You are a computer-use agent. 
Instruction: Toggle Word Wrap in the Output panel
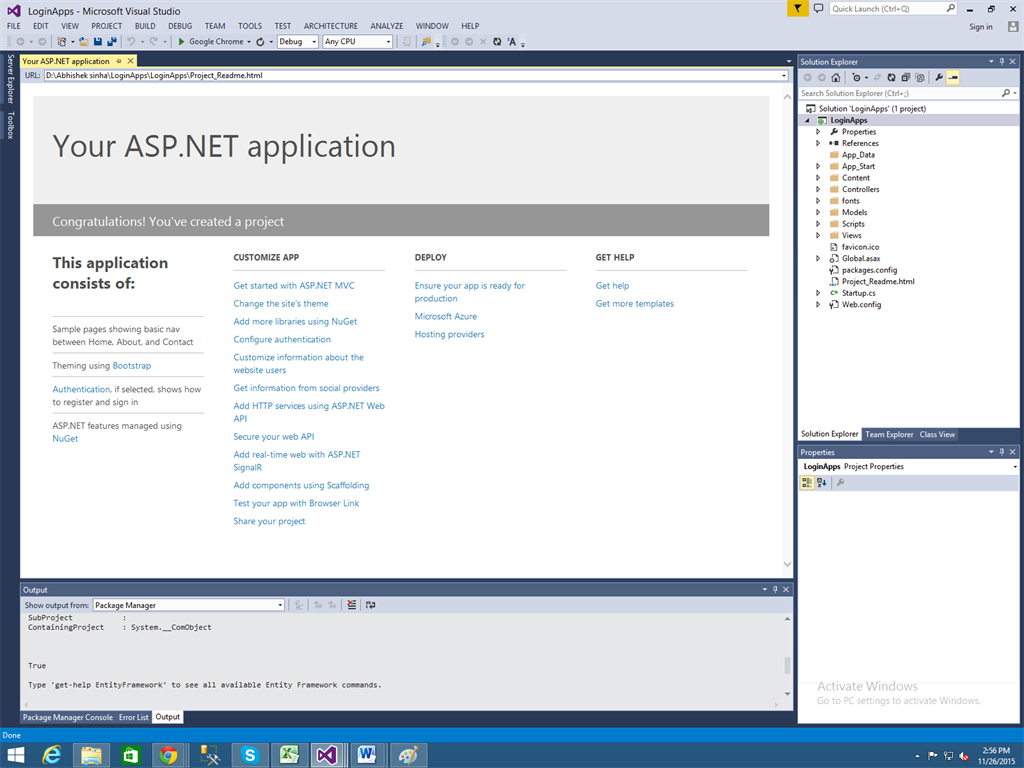tap(370, 605)
